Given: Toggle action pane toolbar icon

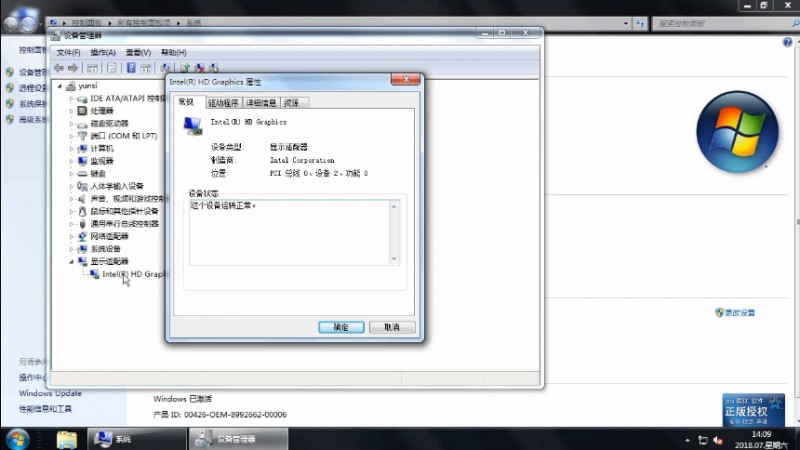Looking at the screenshot, I should (145, 68).
